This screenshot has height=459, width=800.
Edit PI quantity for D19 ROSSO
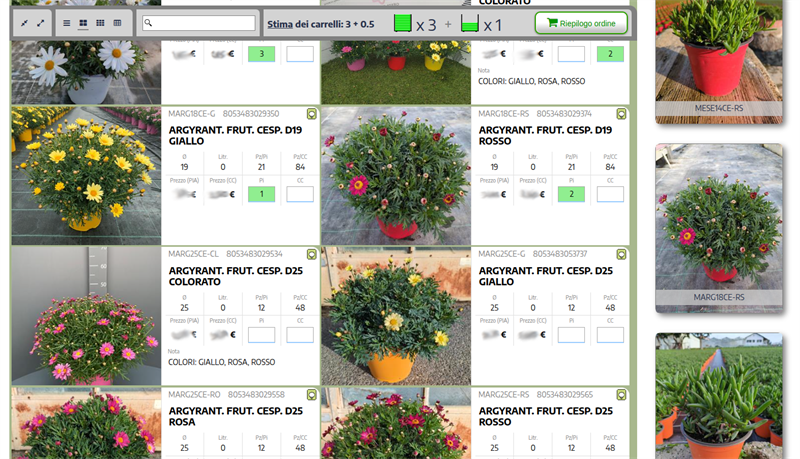pyautogui.click(x=571, y=194)
